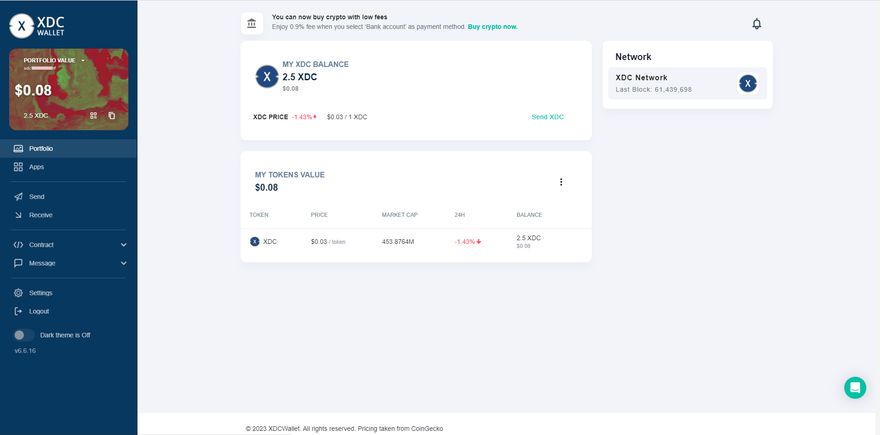
Task: Click the XDC token icon in table
Action: (x=255, y=241)
